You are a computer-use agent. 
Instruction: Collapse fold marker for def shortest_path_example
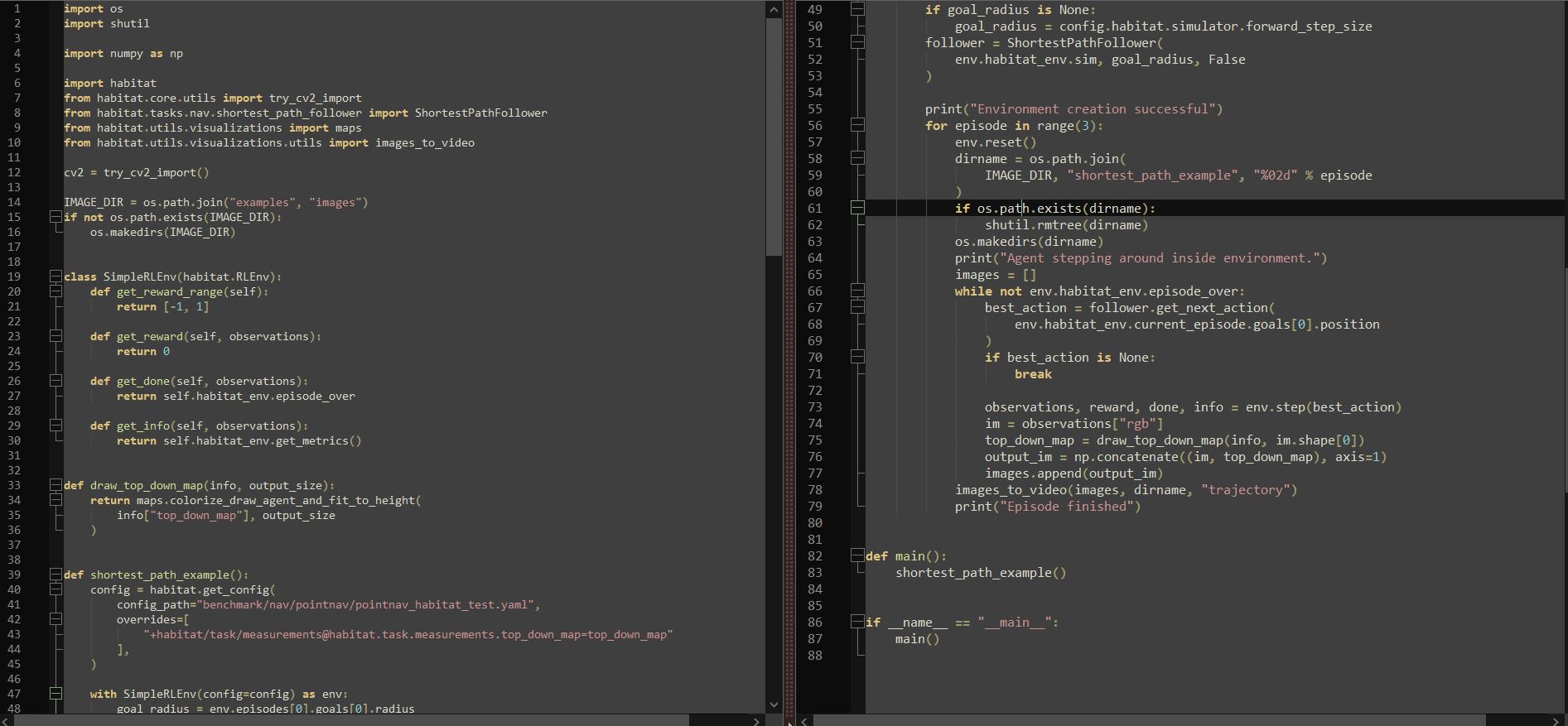55,575
